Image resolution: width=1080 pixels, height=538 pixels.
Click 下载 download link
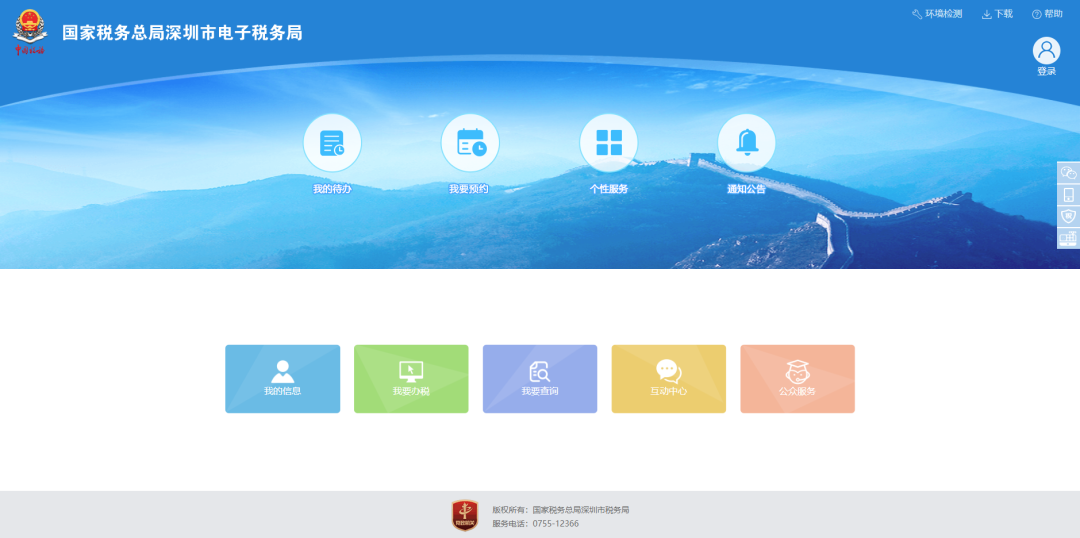click(997, 14)
